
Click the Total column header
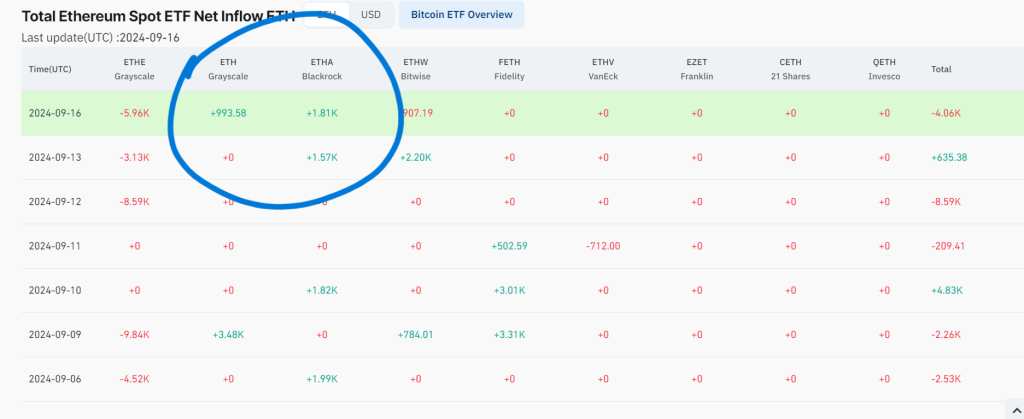(941, 69)
